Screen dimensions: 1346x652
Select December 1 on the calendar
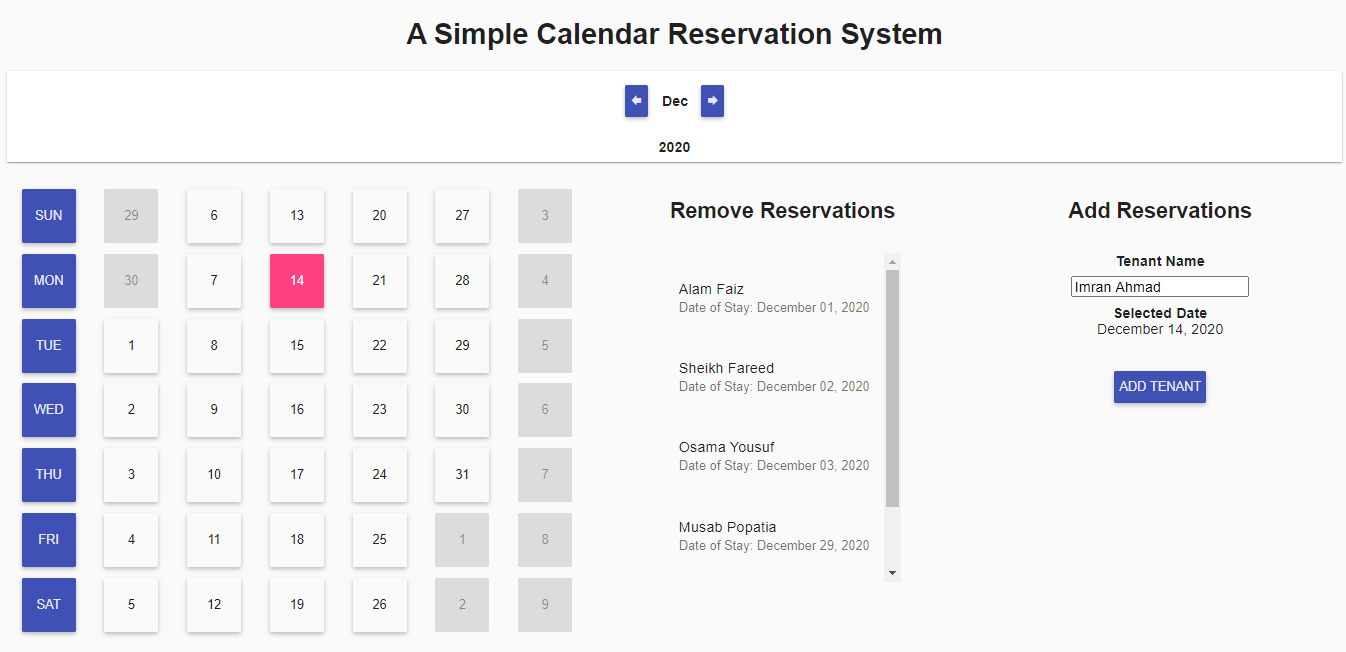130,345
